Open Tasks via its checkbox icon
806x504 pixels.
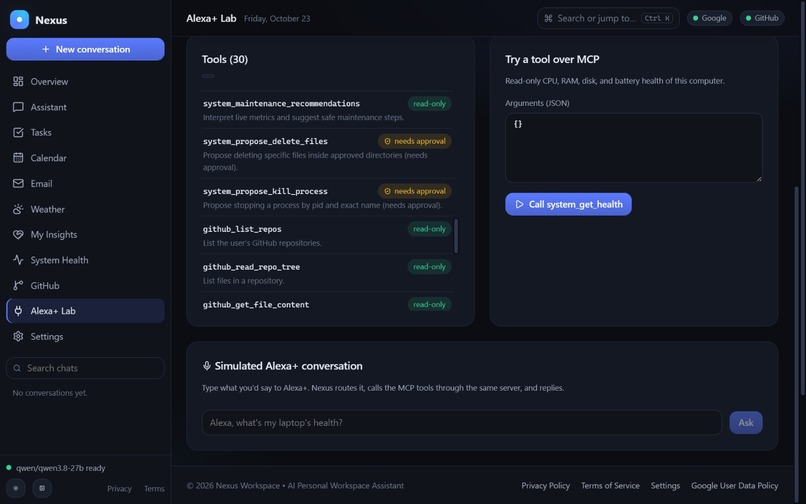click(x=18, y=132)
